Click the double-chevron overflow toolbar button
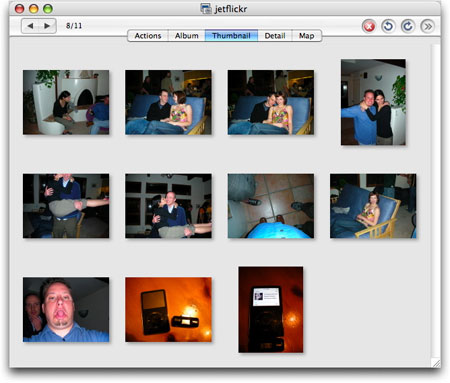The image size is (450, 383). tap(428, 26)
